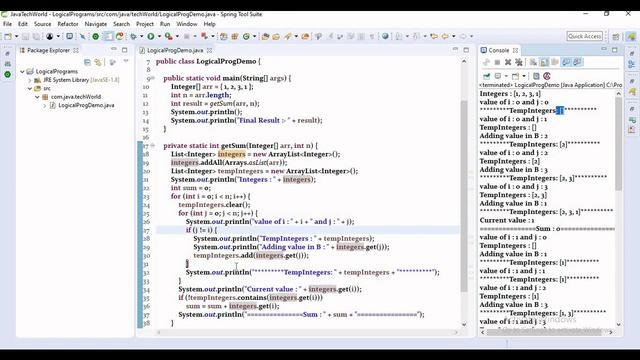Click the green Boot Dashboard icon in toolbar
Screen dimensions: 640x360
[x=96, y=36]
